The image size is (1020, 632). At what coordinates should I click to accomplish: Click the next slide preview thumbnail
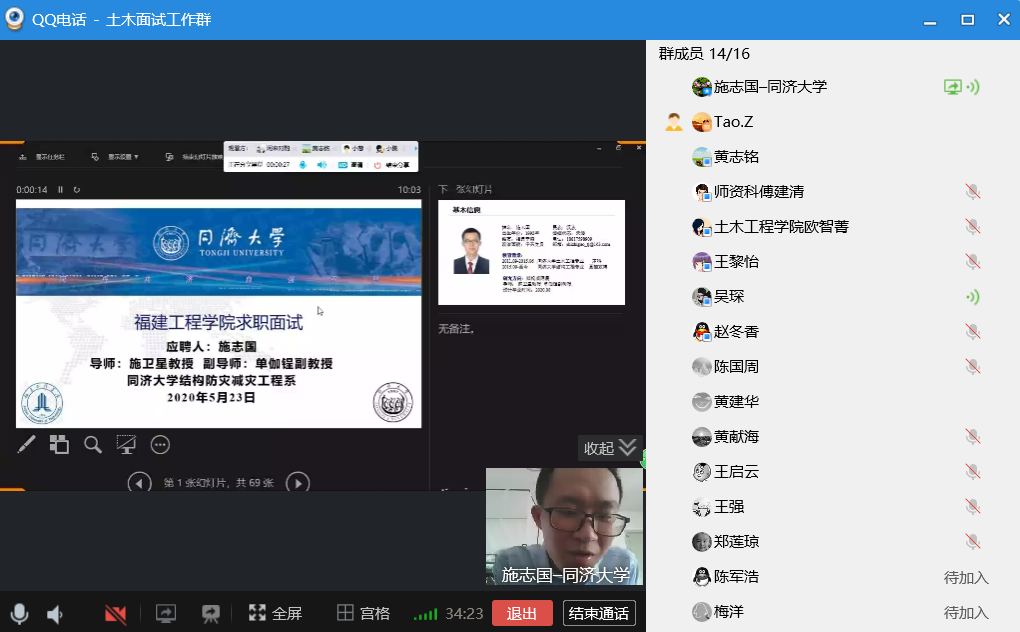(531, 252)
